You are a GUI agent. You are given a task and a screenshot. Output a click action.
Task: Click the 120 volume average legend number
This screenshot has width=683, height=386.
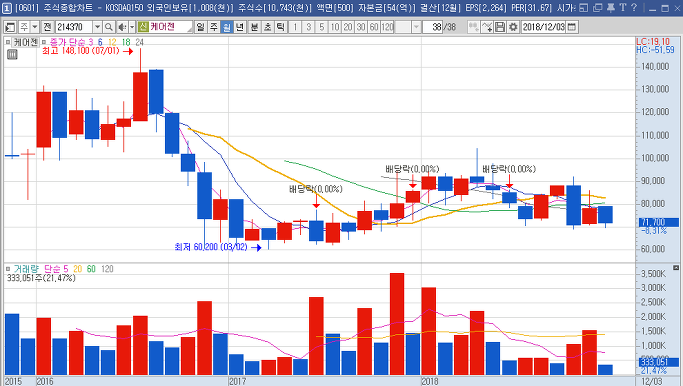[107, 269]
